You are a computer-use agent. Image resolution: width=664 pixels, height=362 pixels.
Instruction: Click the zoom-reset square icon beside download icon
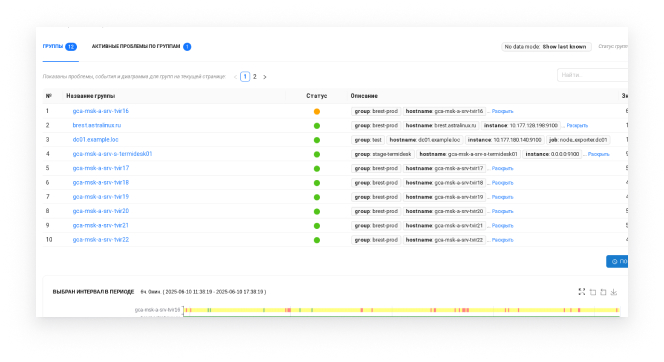coord(603,292)
